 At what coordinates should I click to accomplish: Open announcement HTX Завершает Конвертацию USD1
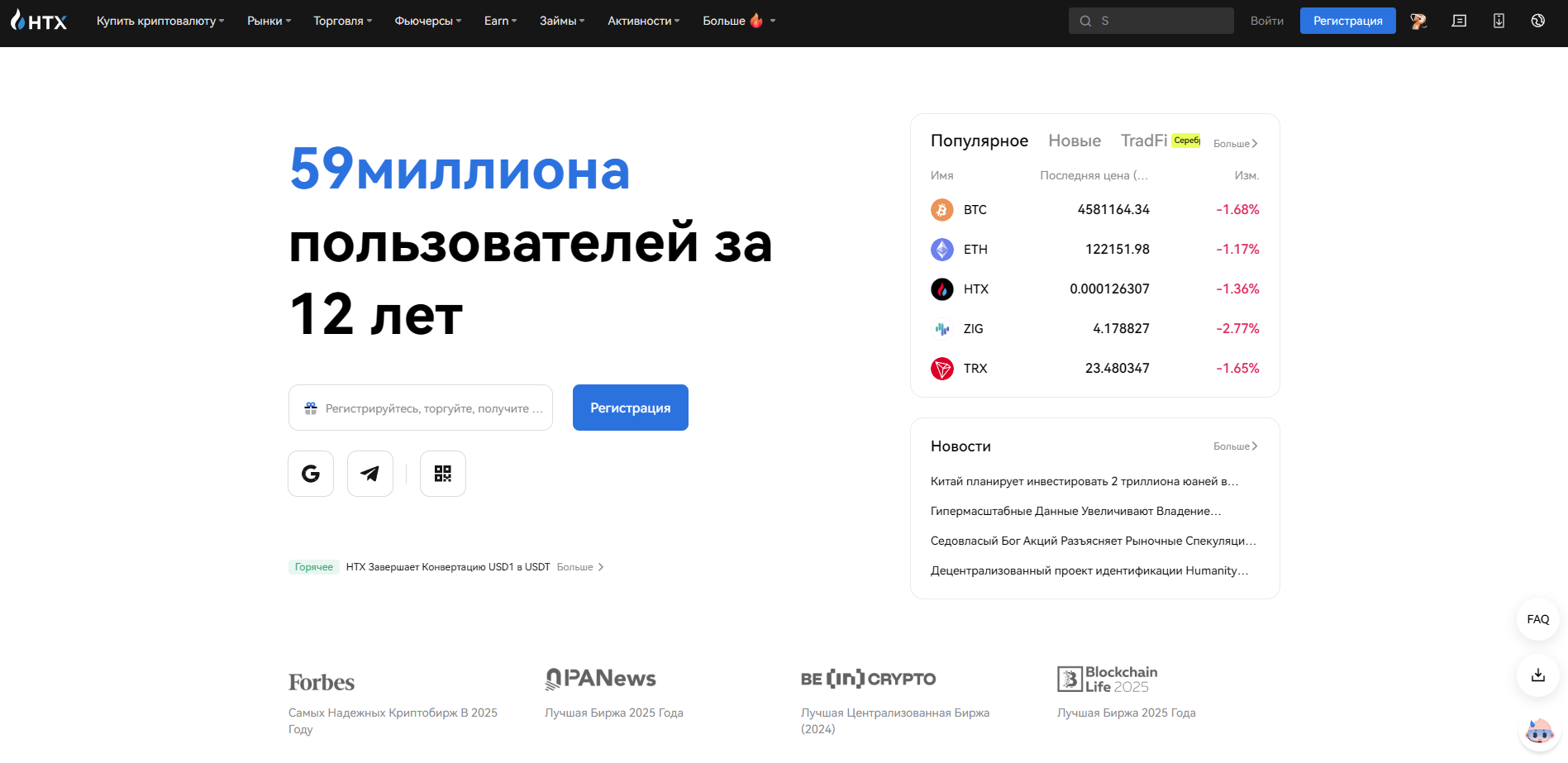coord(448,567)
